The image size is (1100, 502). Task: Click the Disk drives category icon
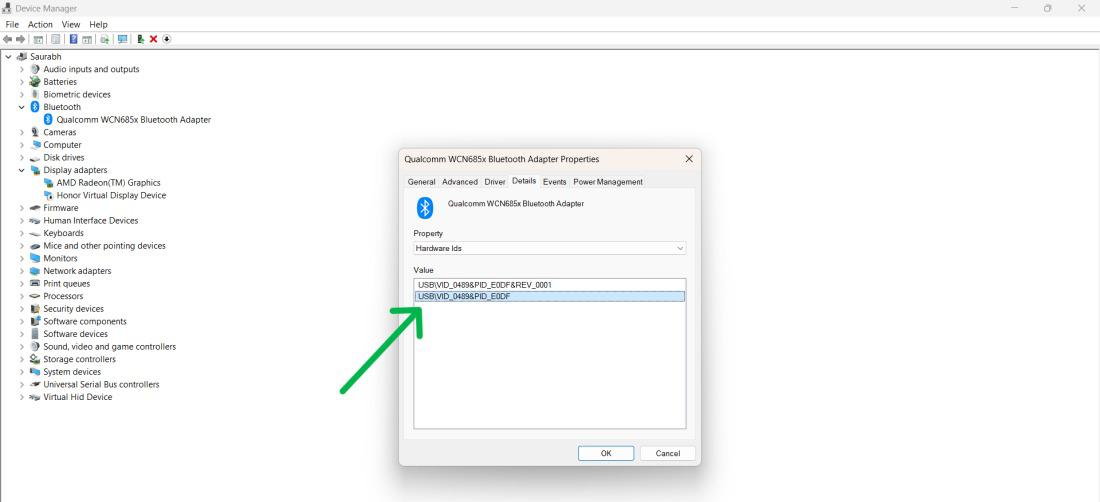point(35,158)
